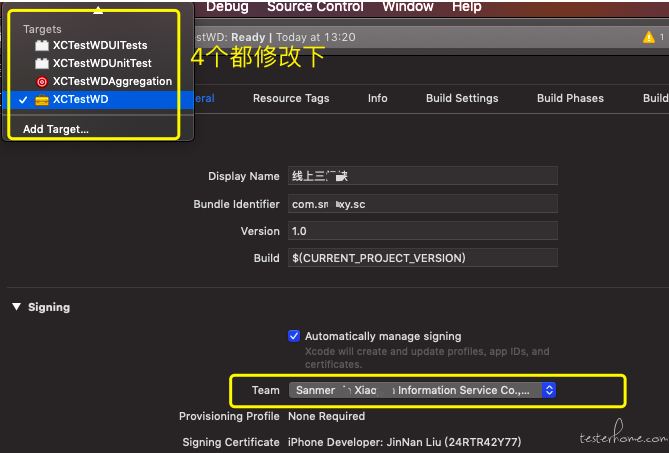Click the XCTestWDUnitTest bundle icon
Image resolution: width=669 pixels, height=453 pixels.
[x=42, y=63]
